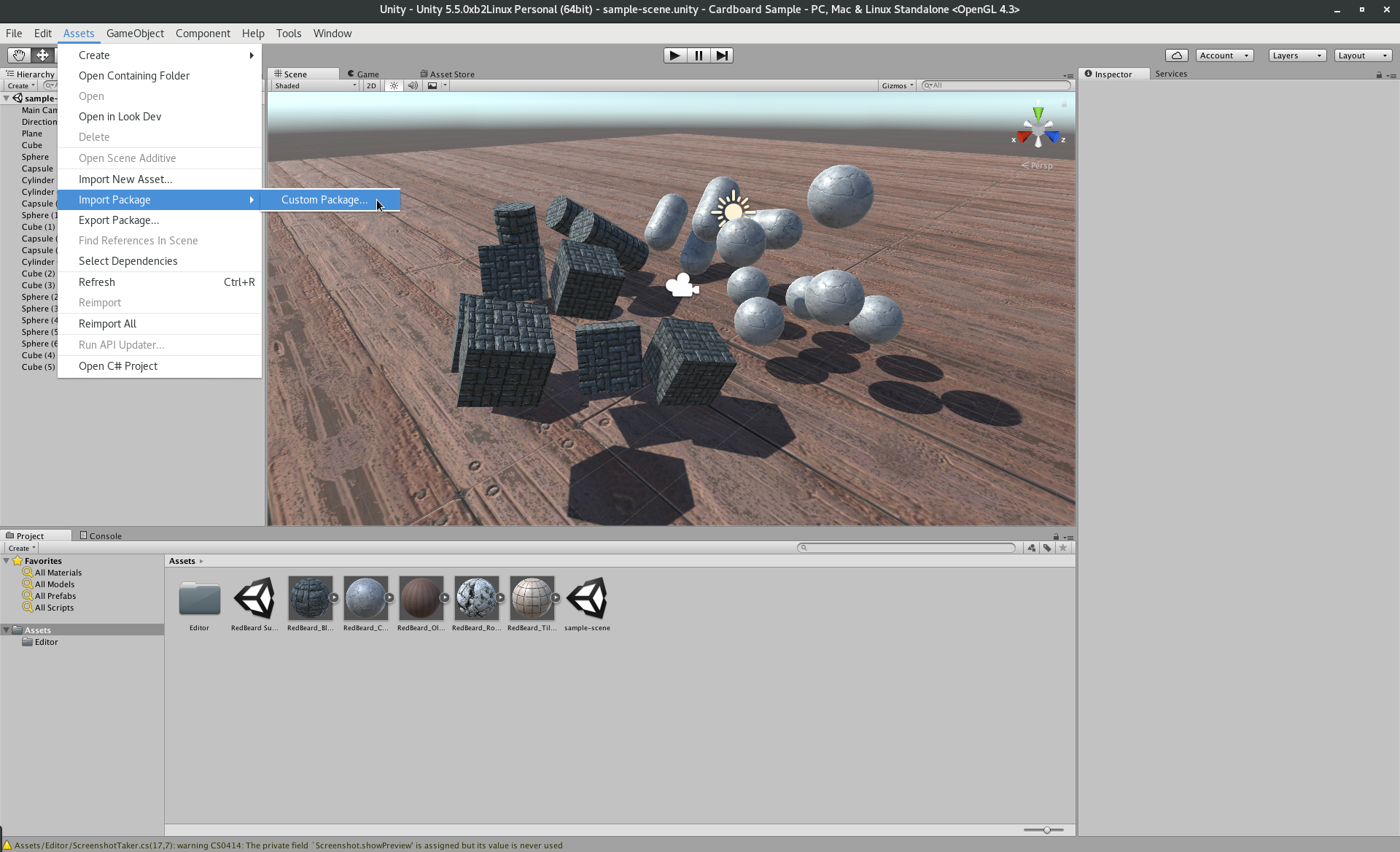Toggle 2D scene view mode
1400x852 pixels.
(x=371, y=85)
